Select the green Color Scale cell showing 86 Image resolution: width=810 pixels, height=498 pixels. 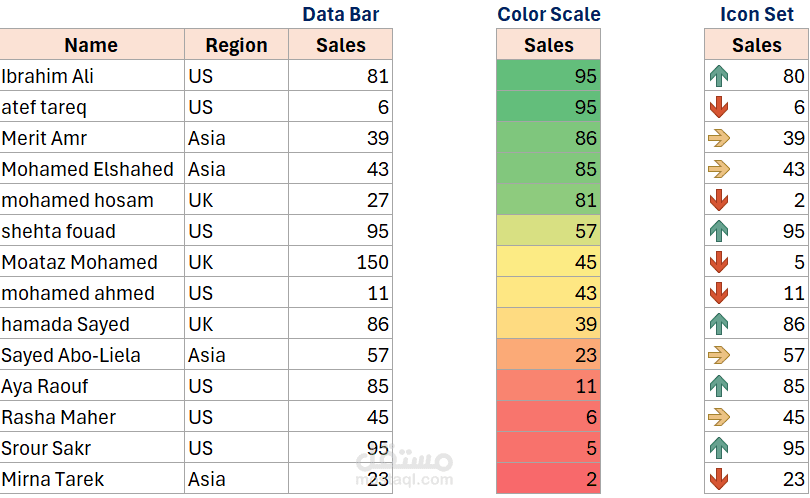coord(549,138)
